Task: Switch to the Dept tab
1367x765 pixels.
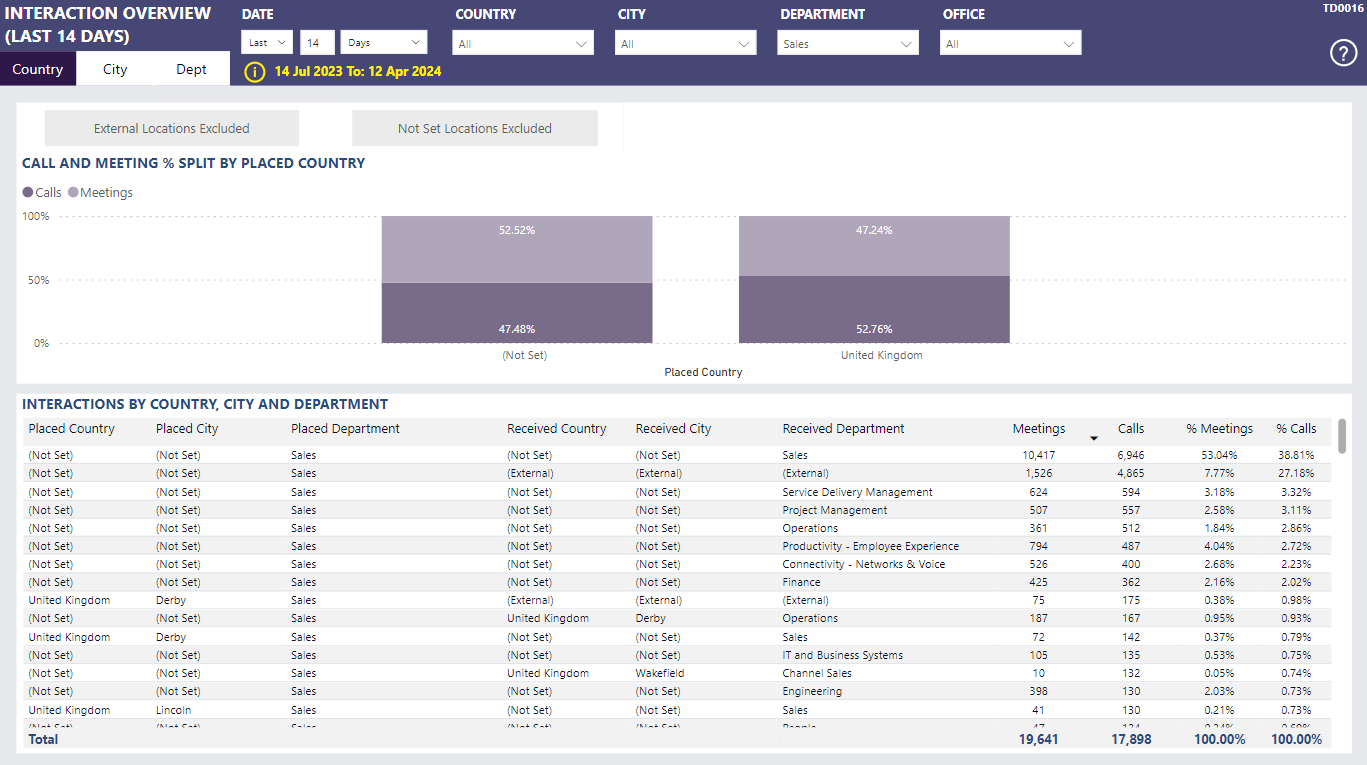Action: click(191, 69)
